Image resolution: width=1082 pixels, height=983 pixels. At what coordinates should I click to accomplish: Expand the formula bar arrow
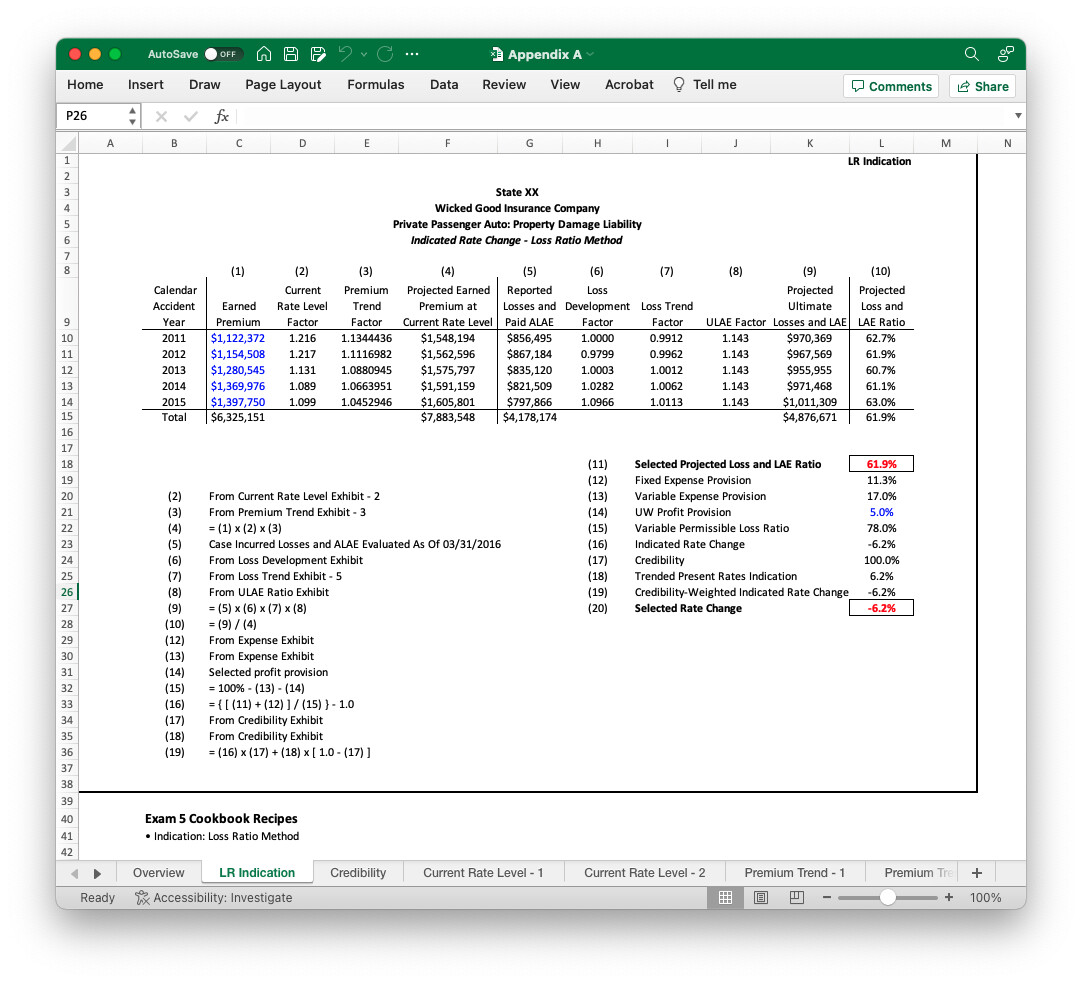coord(1018,115)
